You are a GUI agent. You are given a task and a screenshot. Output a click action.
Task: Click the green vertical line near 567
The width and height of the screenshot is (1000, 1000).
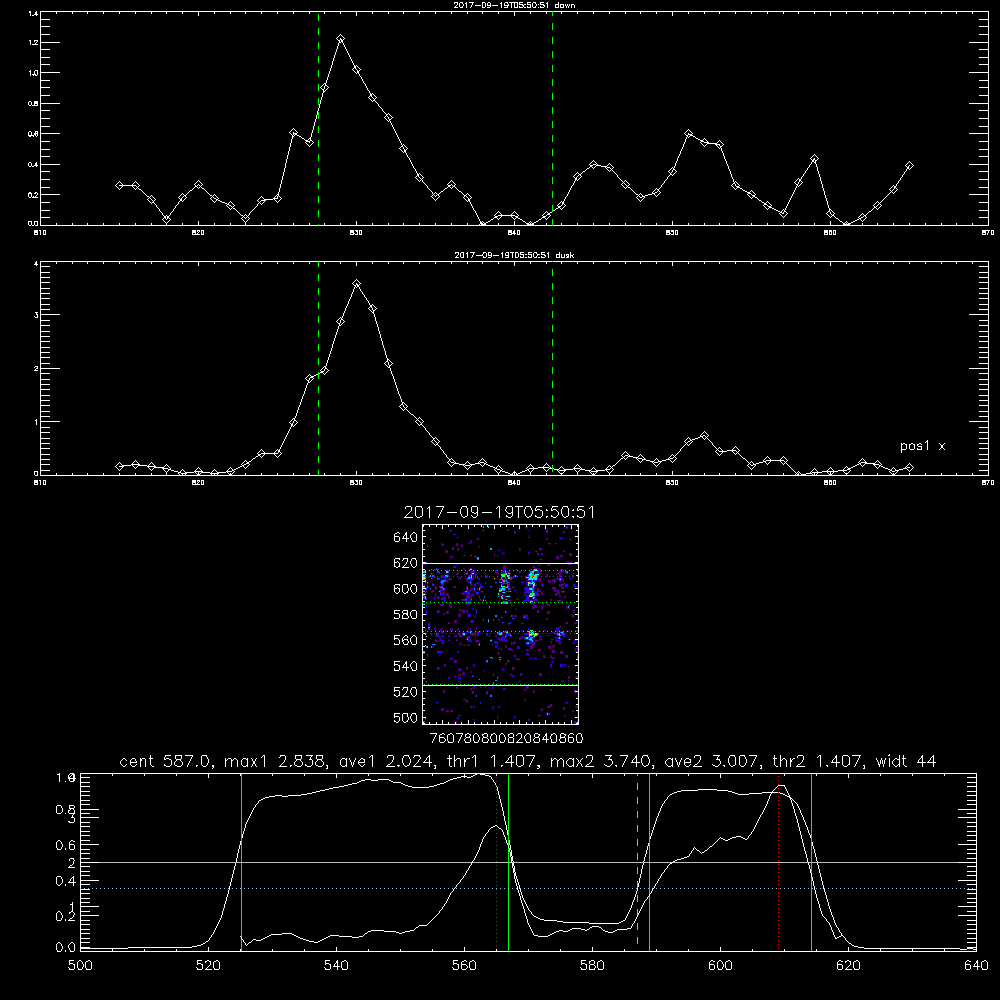[508, 861]
